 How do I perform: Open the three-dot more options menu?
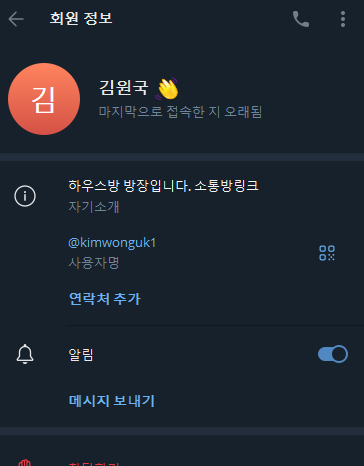(343, 19)
